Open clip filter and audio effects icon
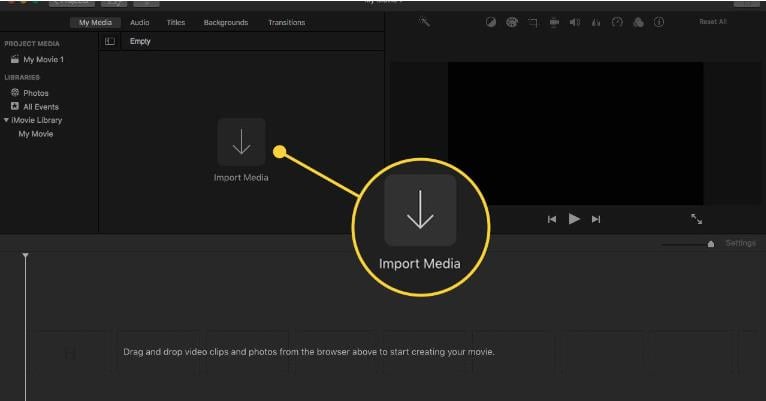The height and width of the screenshot is (401, 766). coord(638,22)
